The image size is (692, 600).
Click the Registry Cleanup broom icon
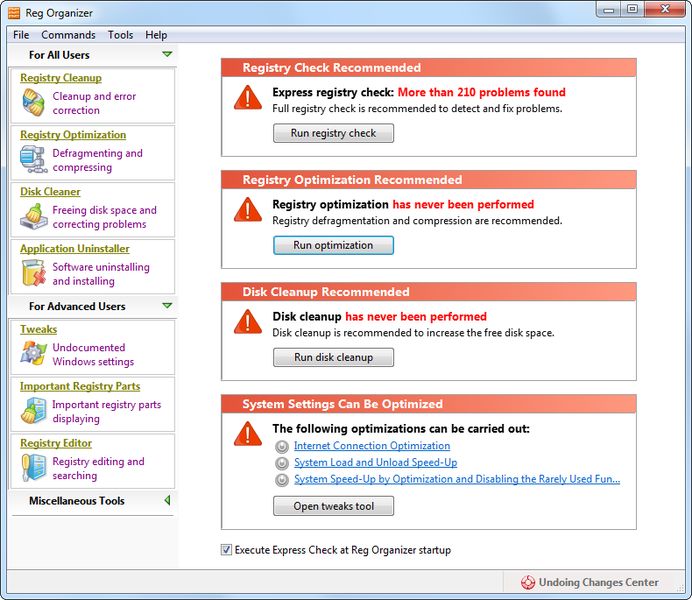pyautogui.click(x=34, y=102)
